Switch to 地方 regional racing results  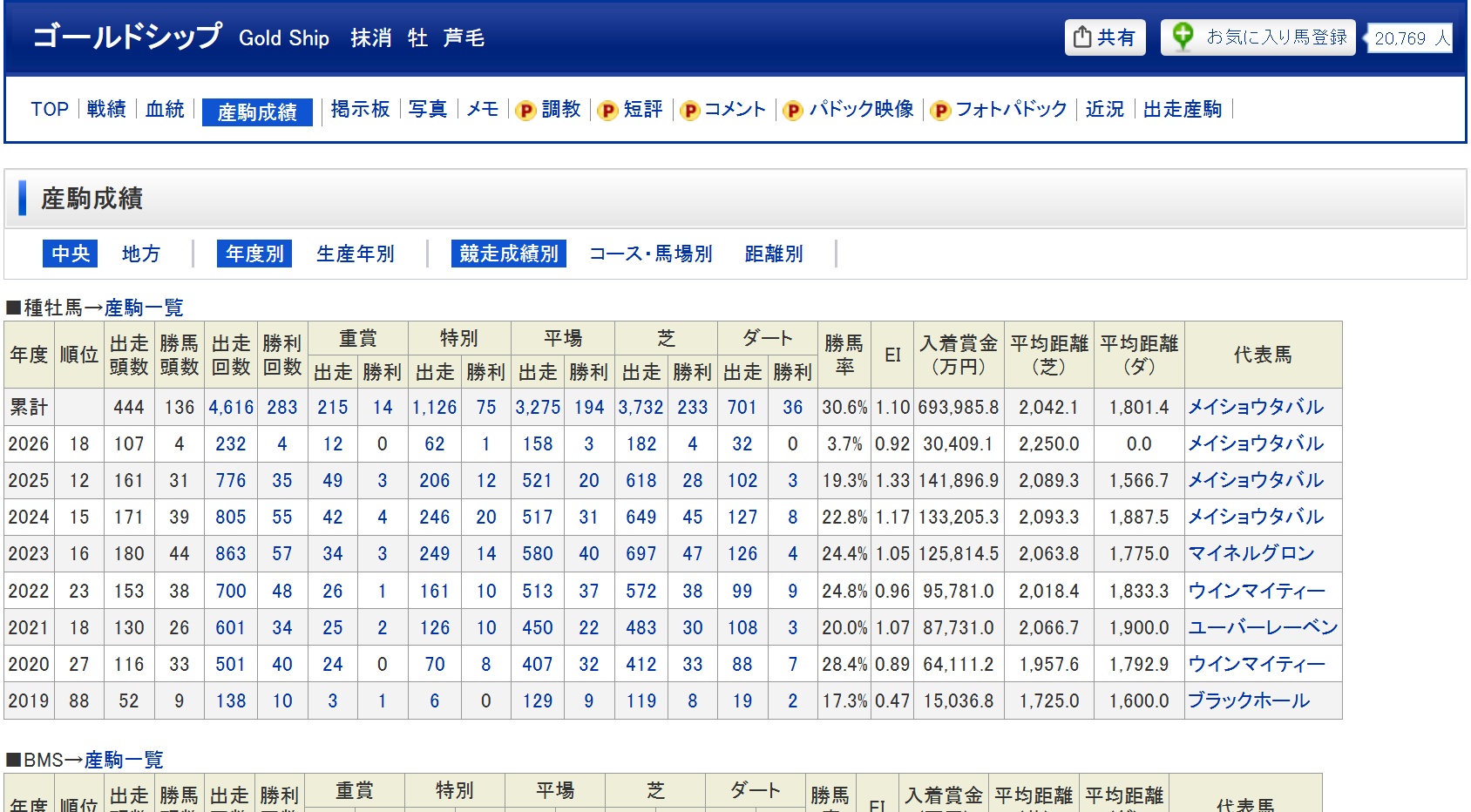(141, 254)
